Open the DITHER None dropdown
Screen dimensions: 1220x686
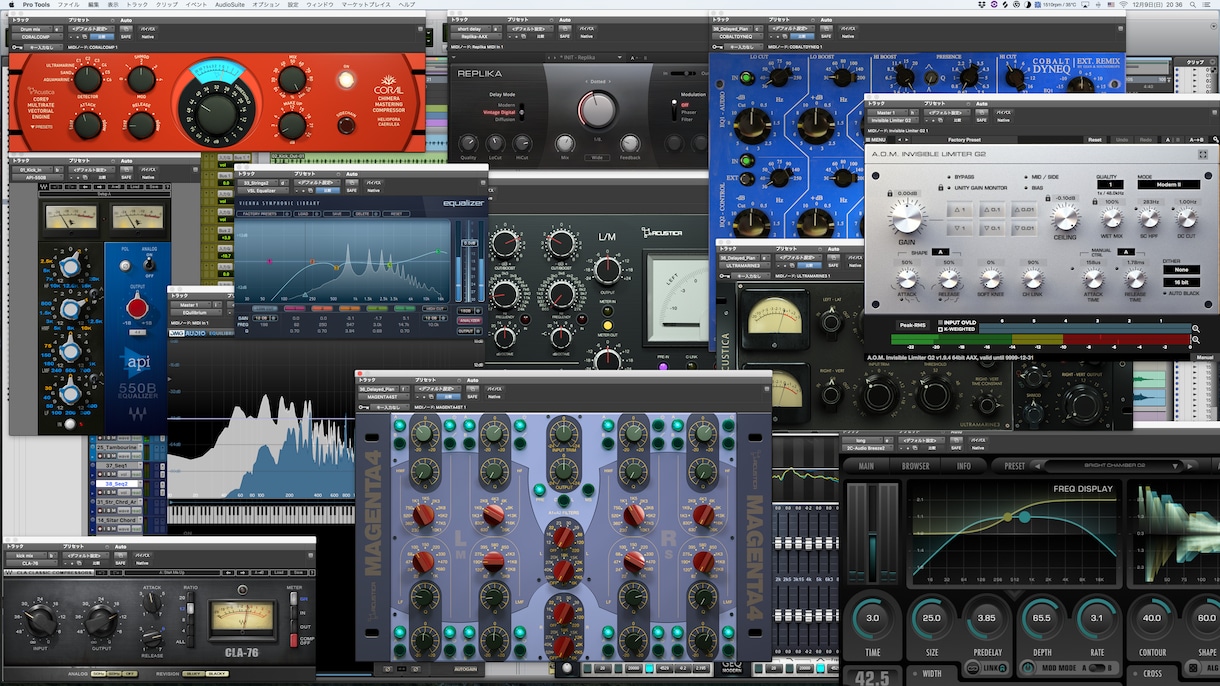1181,269
